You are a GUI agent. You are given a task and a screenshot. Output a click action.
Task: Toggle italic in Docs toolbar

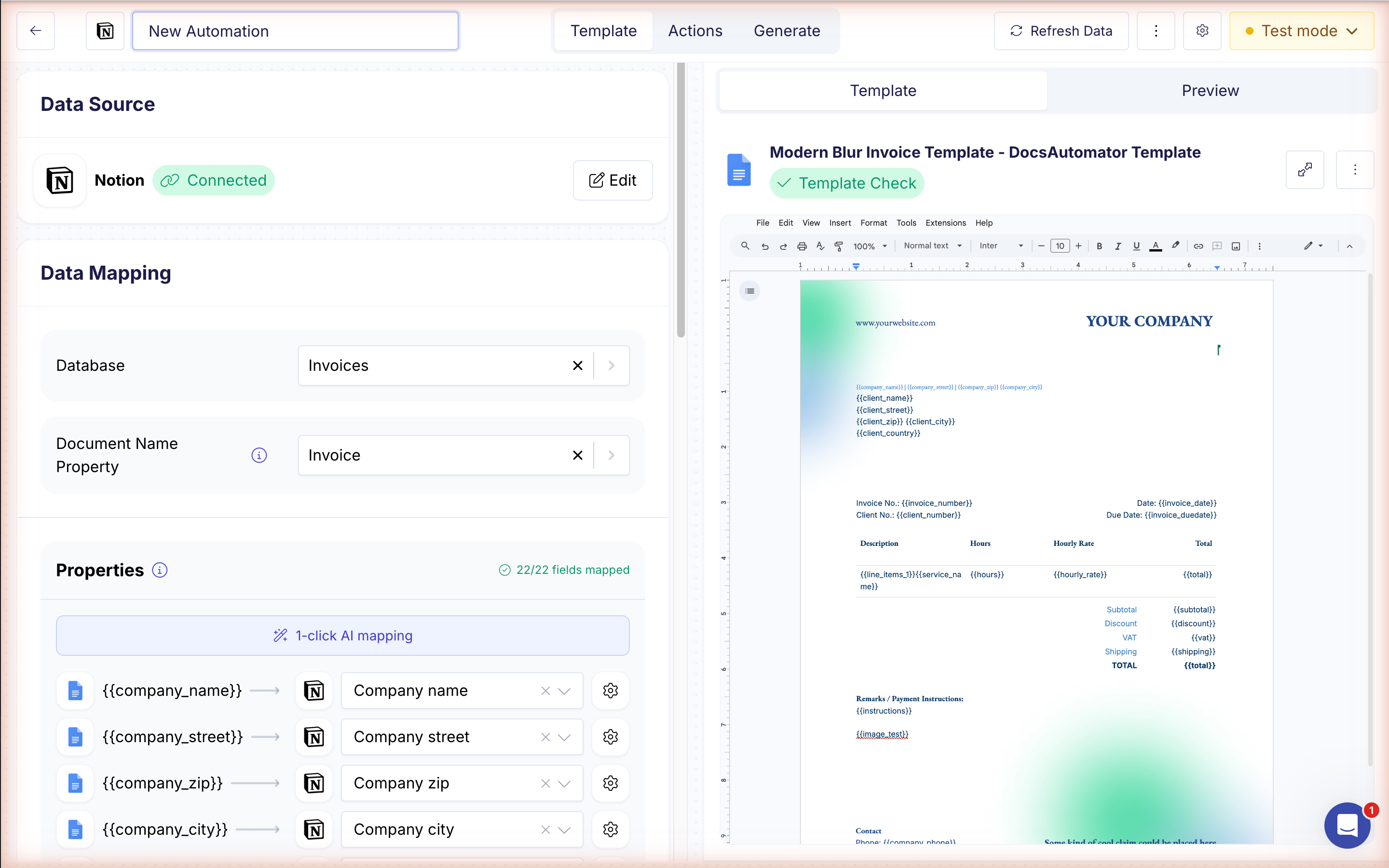coord(1117,246)
